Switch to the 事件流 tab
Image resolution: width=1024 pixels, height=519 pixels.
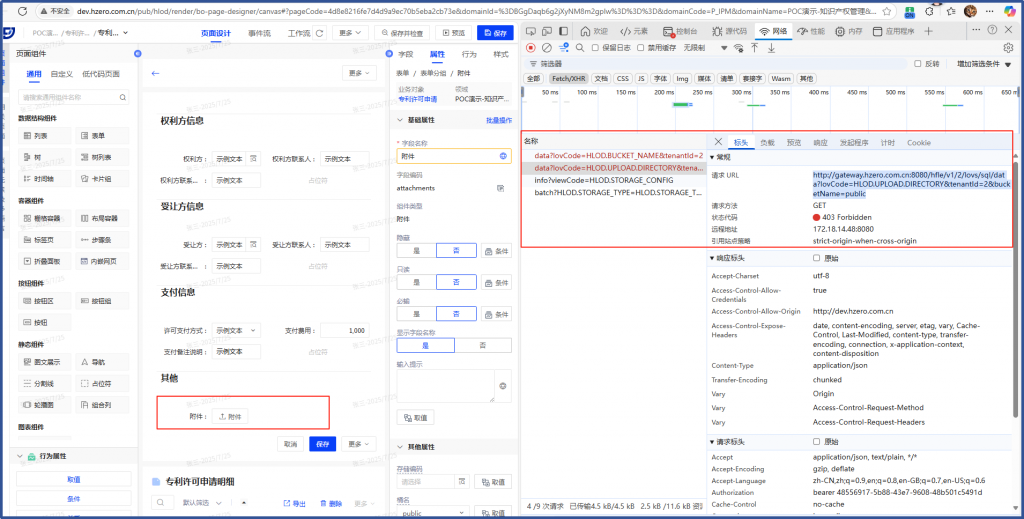259,33
